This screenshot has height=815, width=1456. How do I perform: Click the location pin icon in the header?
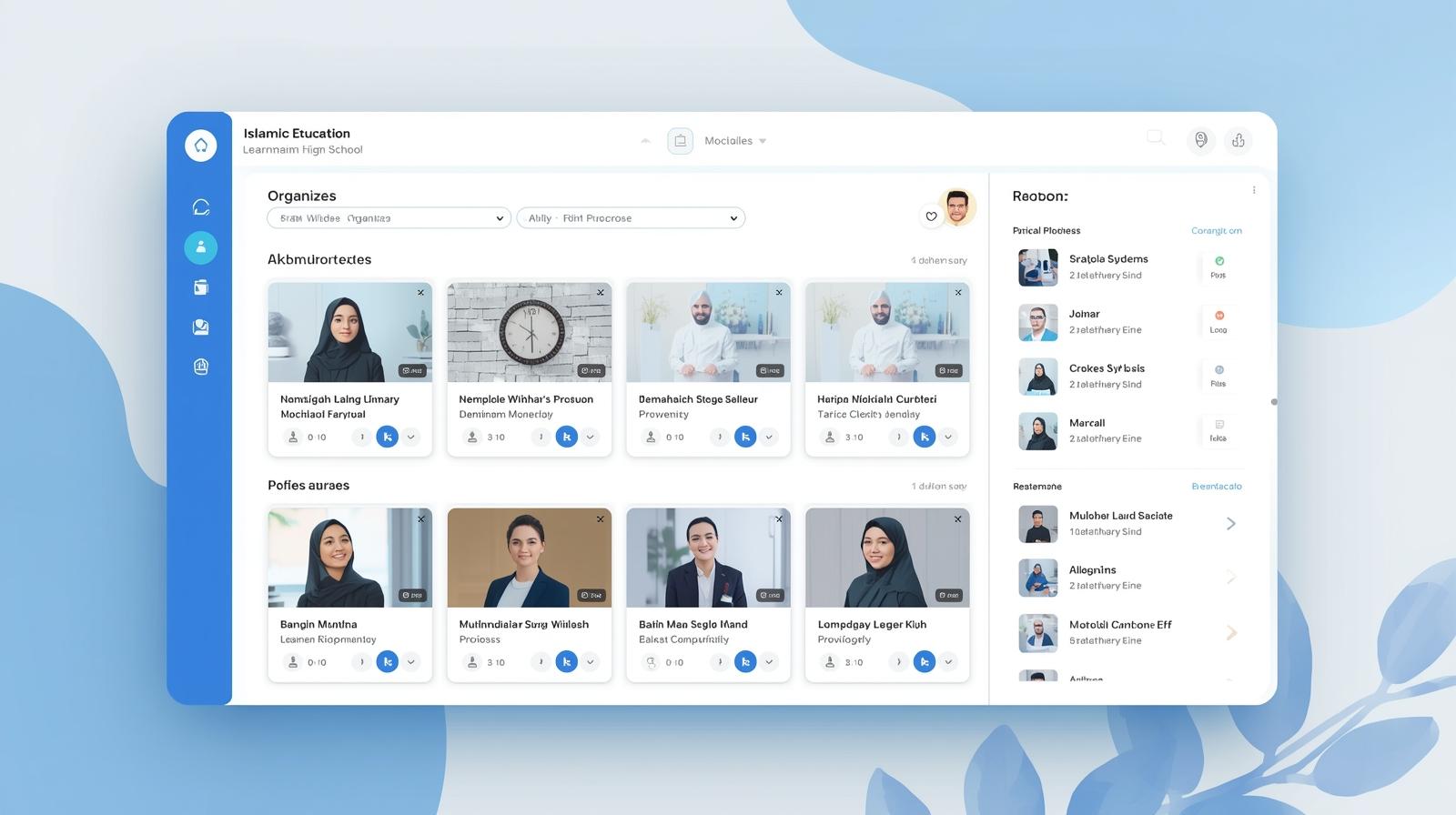1201,140
